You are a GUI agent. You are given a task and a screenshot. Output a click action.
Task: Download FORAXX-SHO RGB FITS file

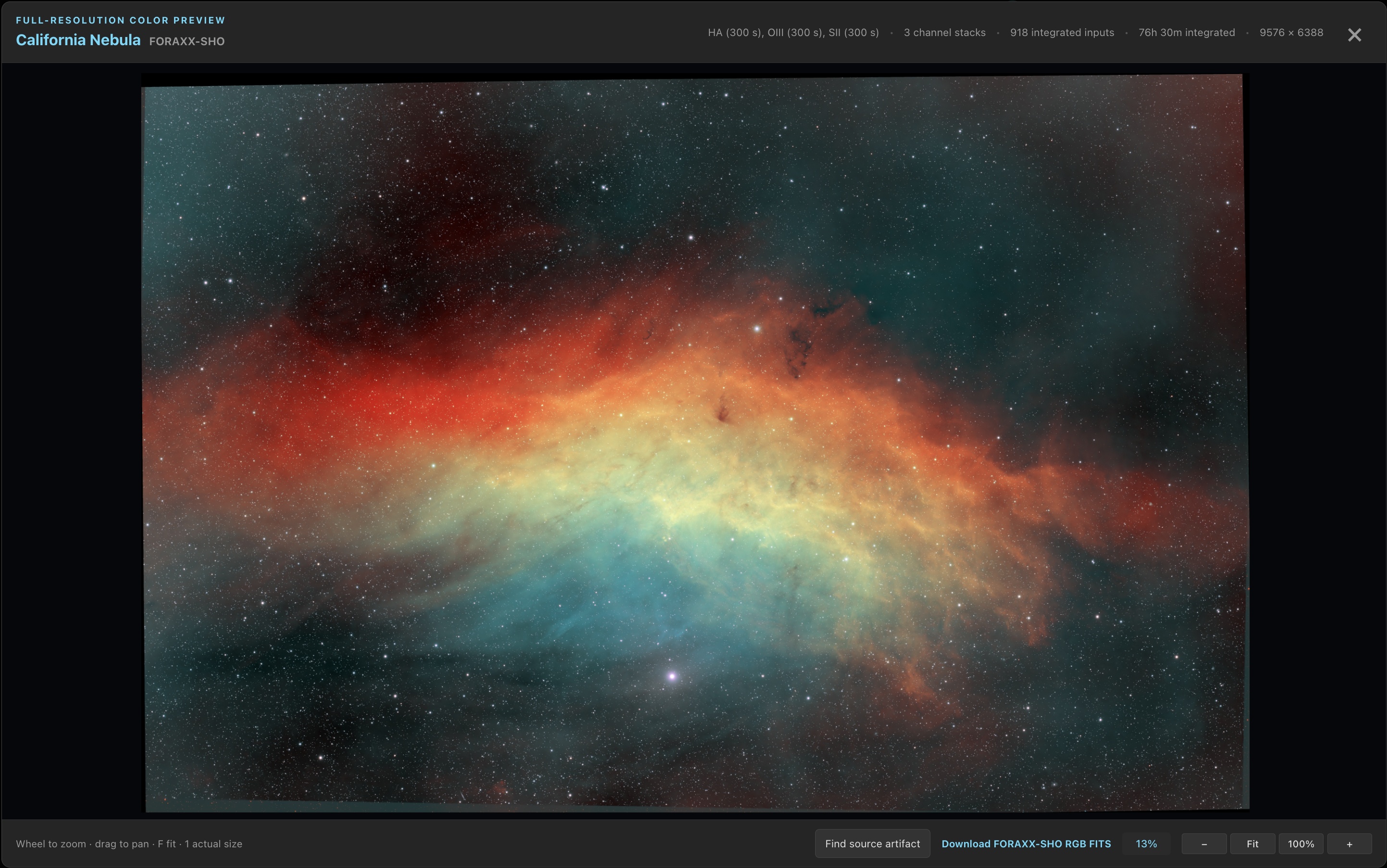tap(1026, 843)
